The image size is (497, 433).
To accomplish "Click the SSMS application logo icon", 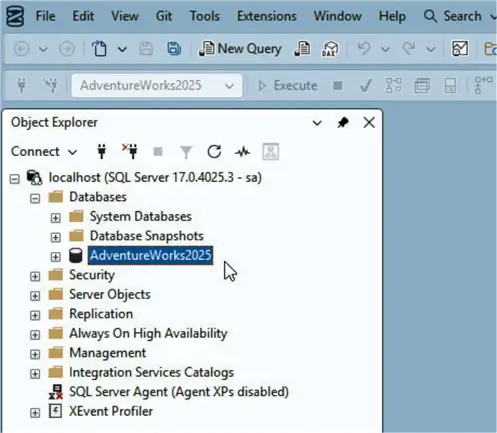I will coord(15,16).
